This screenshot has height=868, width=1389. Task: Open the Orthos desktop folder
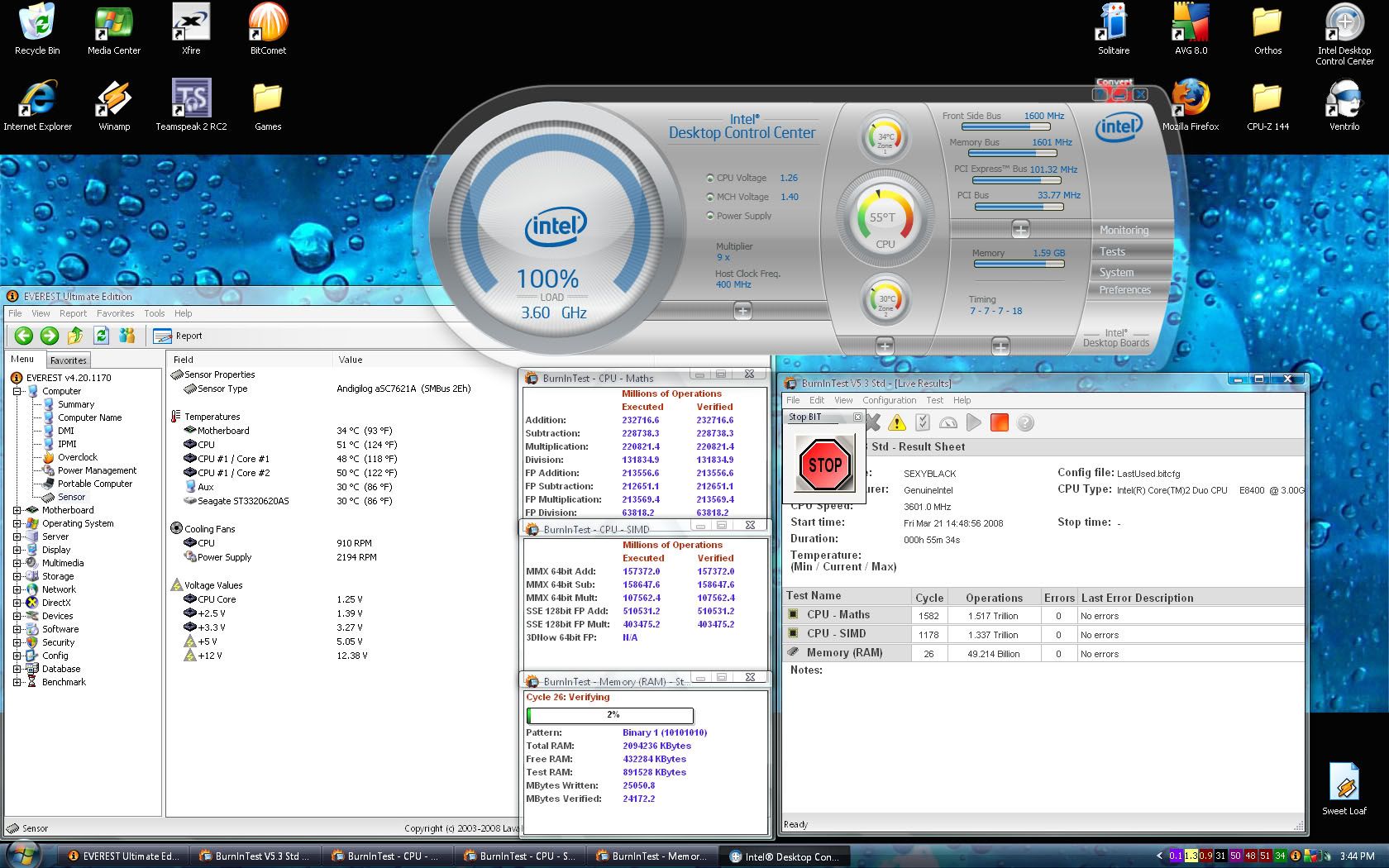1267,29
